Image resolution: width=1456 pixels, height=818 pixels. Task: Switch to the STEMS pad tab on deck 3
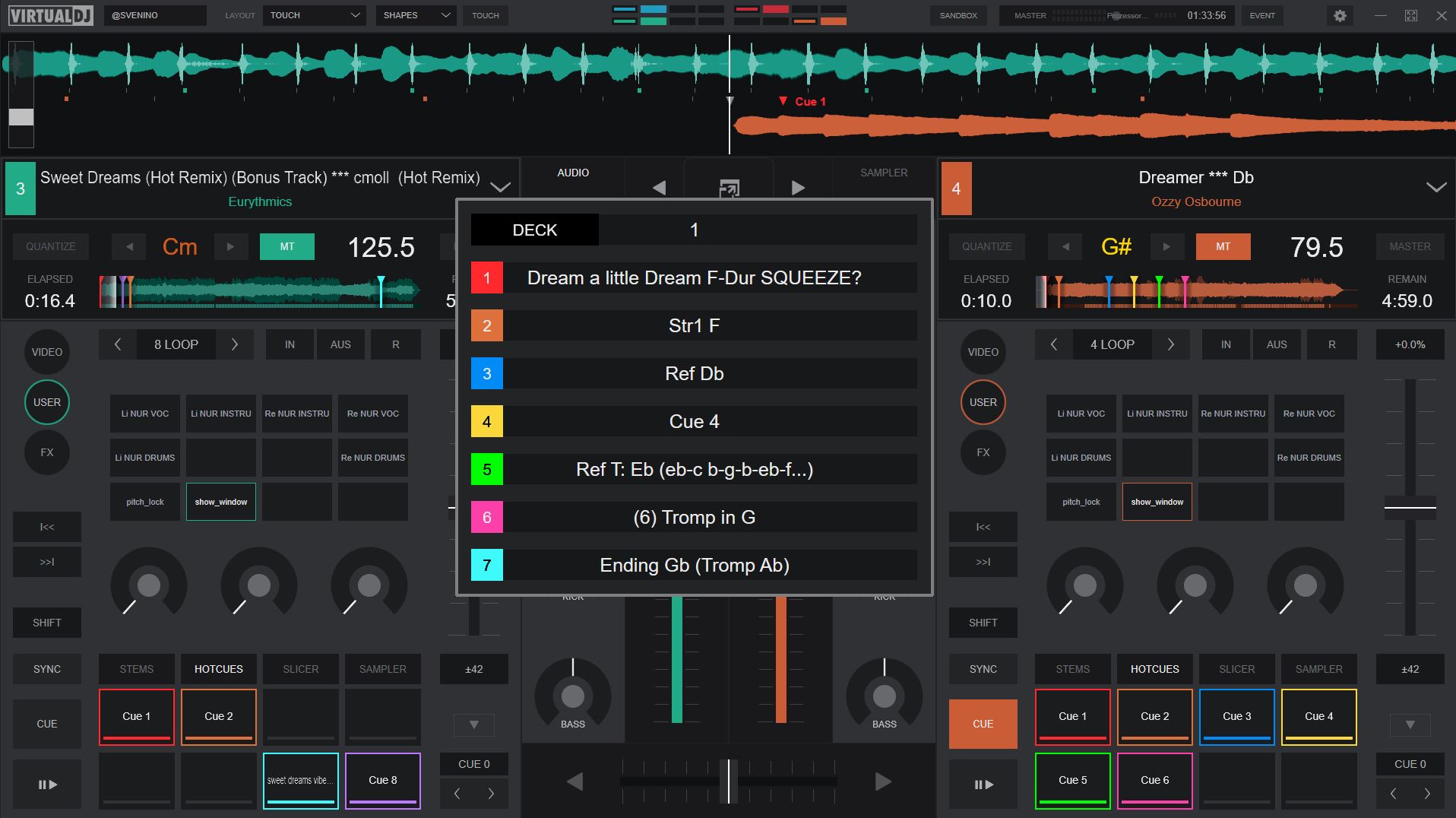coord(137,669)
